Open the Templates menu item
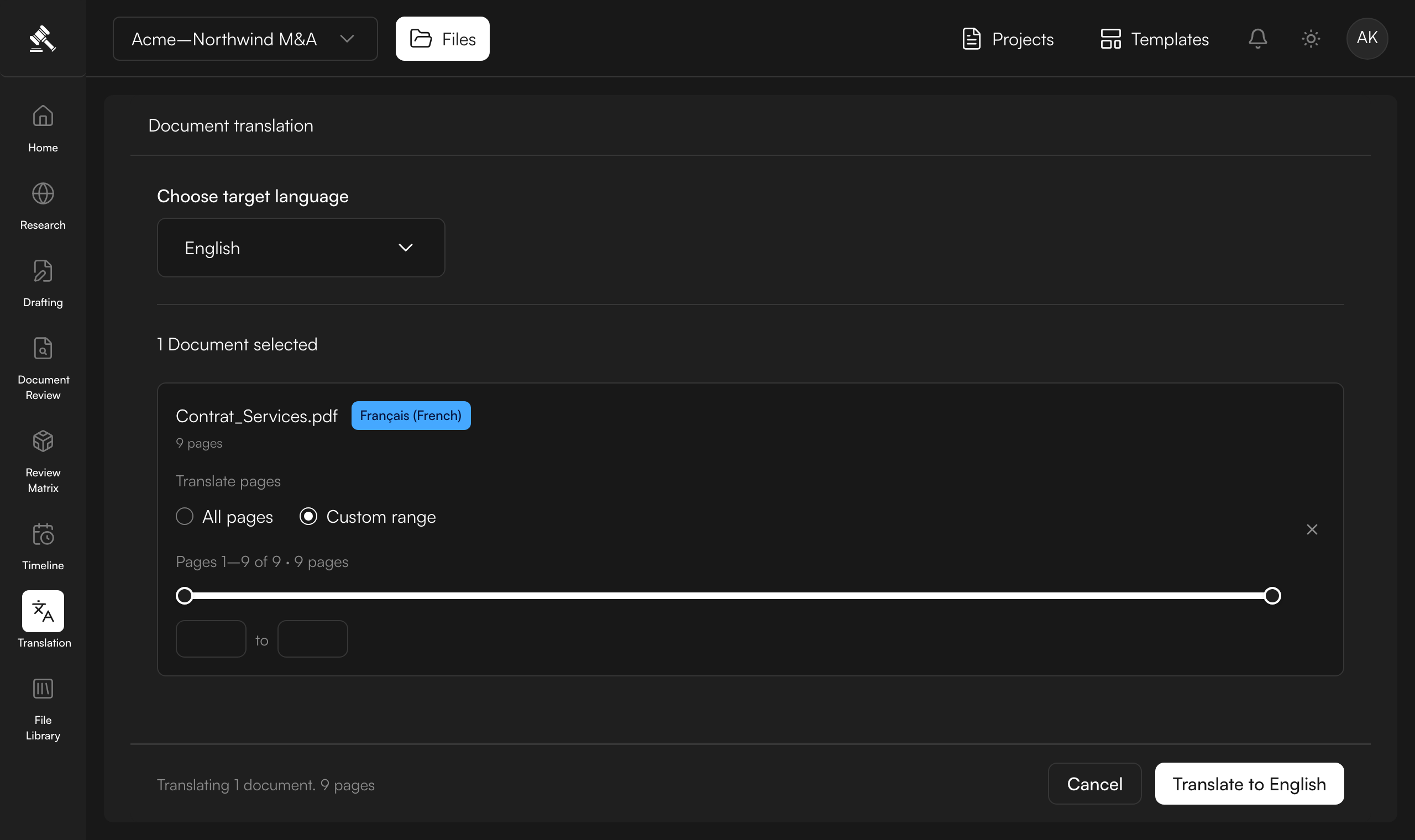 [1155, 39]
